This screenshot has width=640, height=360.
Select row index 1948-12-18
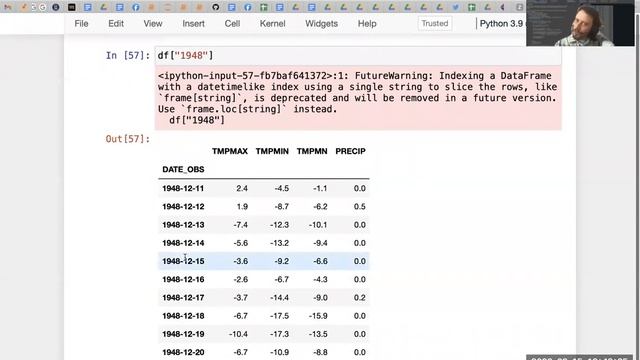(183, 316)
